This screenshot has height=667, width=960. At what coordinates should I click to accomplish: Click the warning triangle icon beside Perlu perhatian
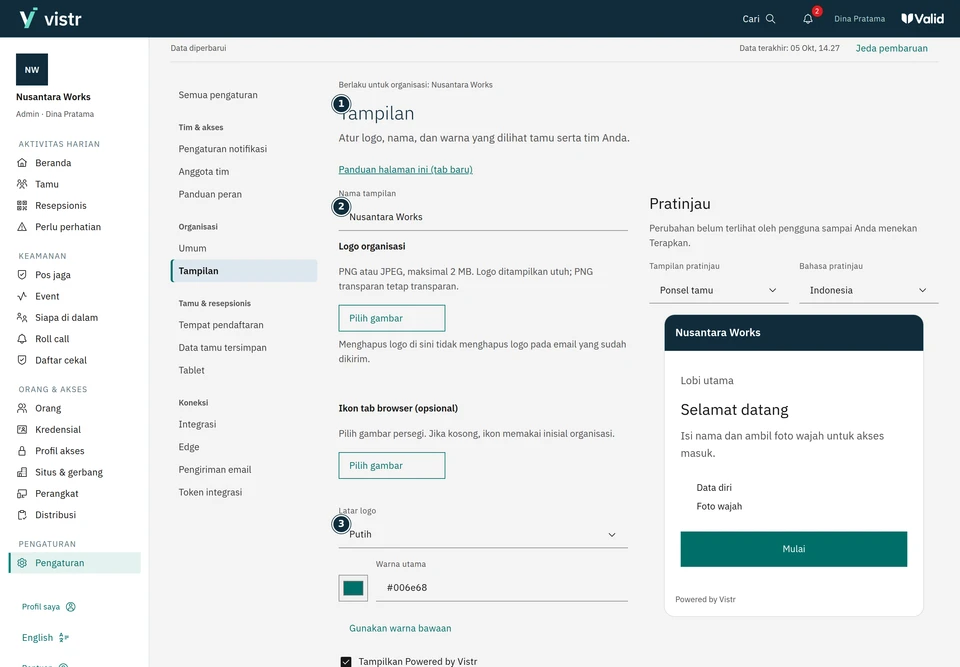pyautogui.click(x=22, y=227)
